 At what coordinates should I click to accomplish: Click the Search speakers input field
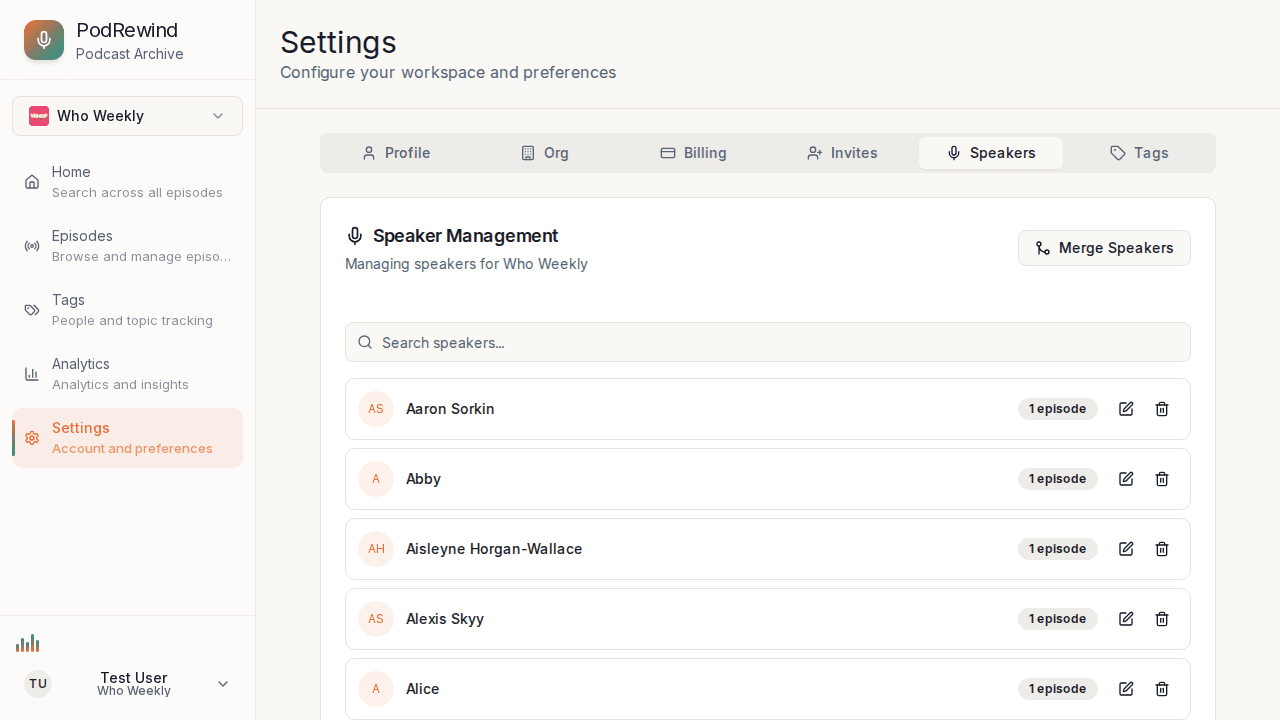point(768,342)
